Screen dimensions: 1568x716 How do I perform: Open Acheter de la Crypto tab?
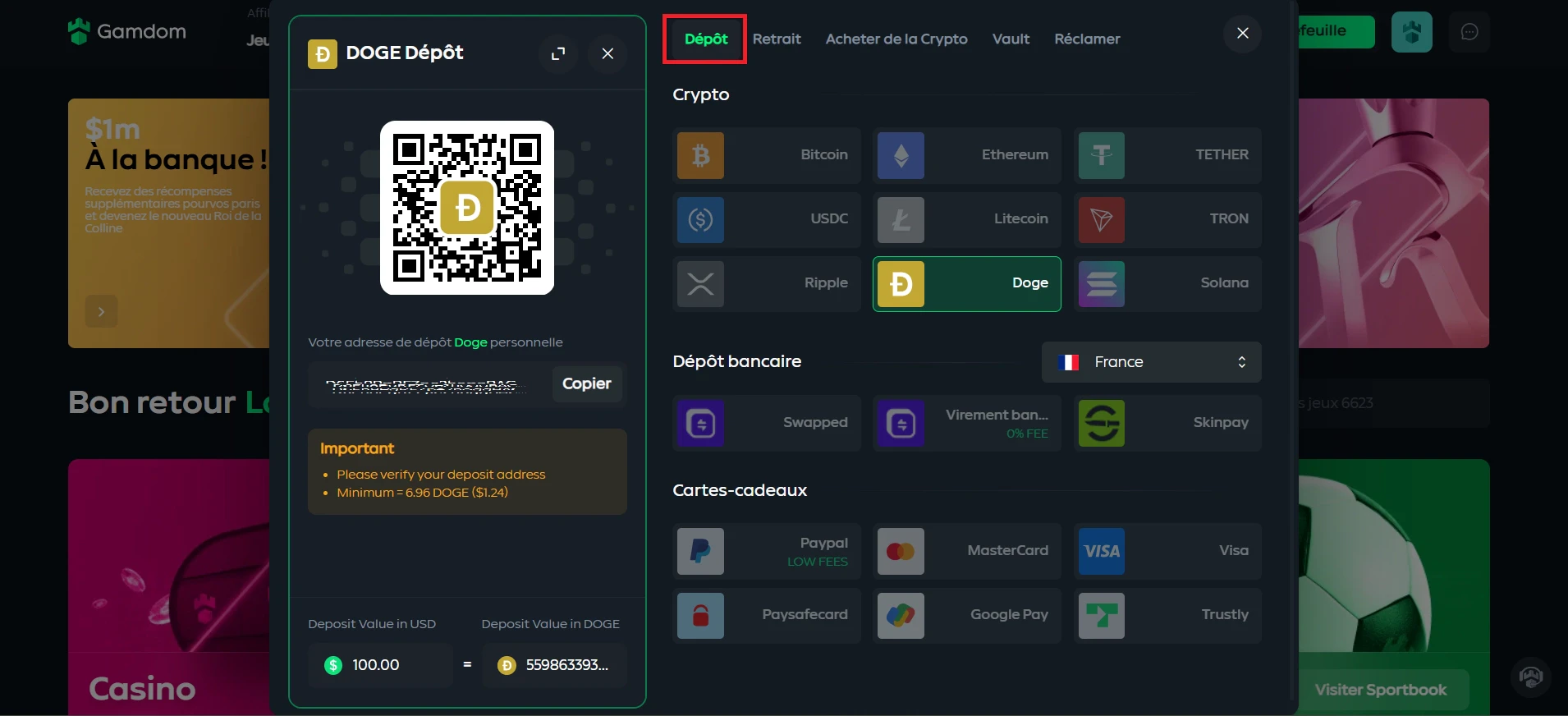click(x=896, y=39)
